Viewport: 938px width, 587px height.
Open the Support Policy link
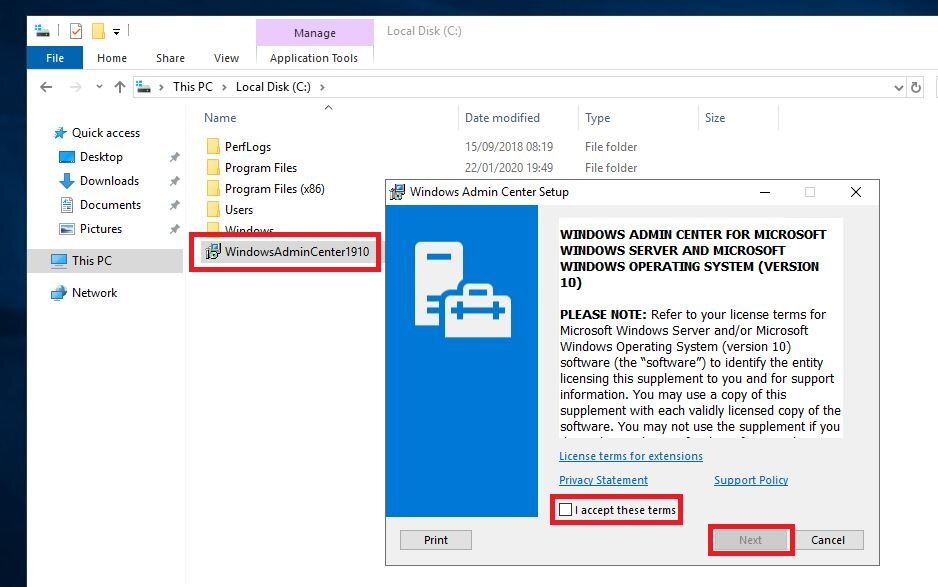point(751,480)
